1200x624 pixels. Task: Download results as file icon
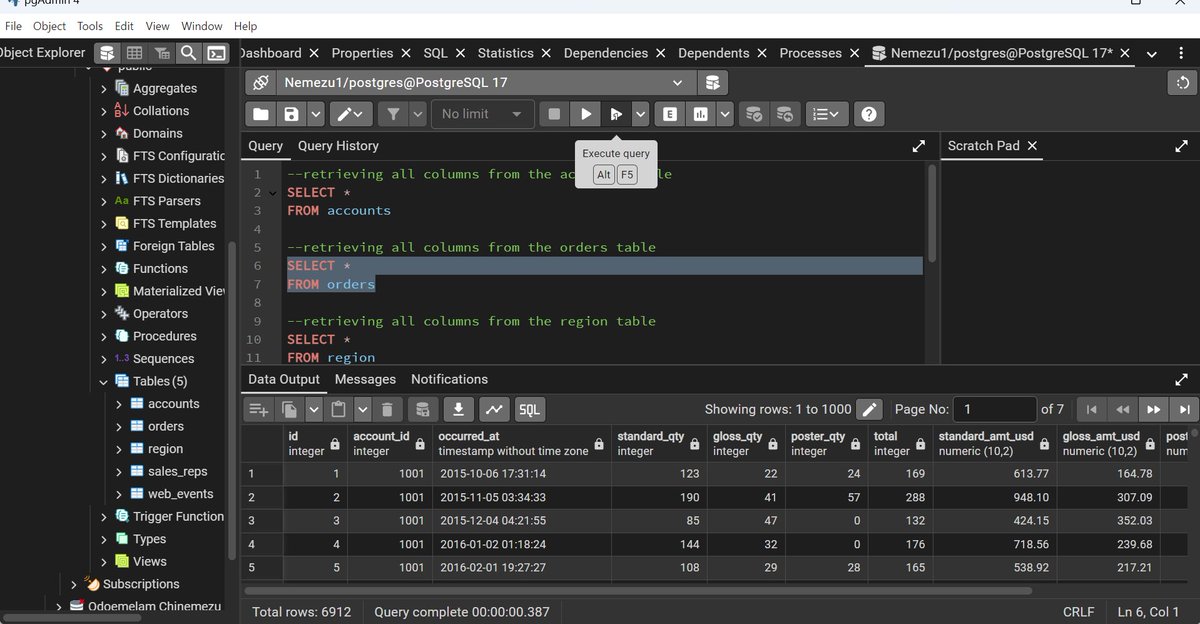pyautogui.click(x=458, y=409)
